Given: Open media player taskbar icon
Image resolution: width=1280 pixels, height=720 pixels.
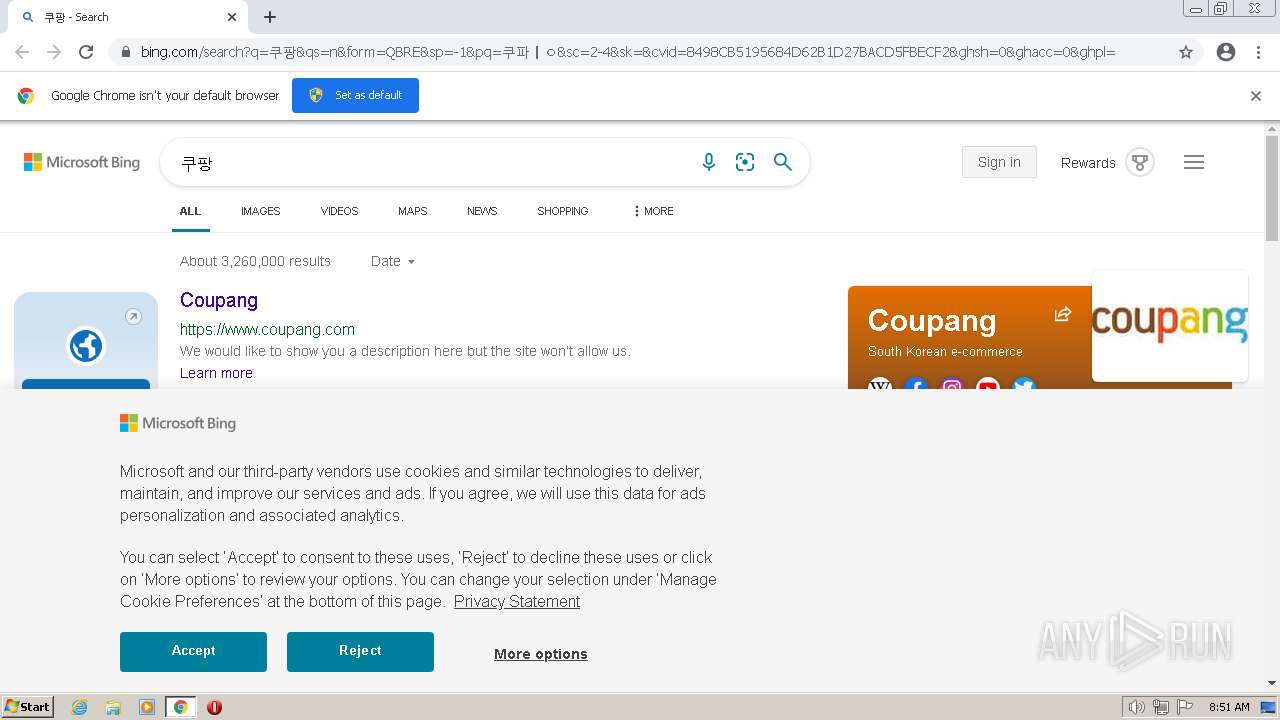Looking at the screenshot, I should [147, 707].
